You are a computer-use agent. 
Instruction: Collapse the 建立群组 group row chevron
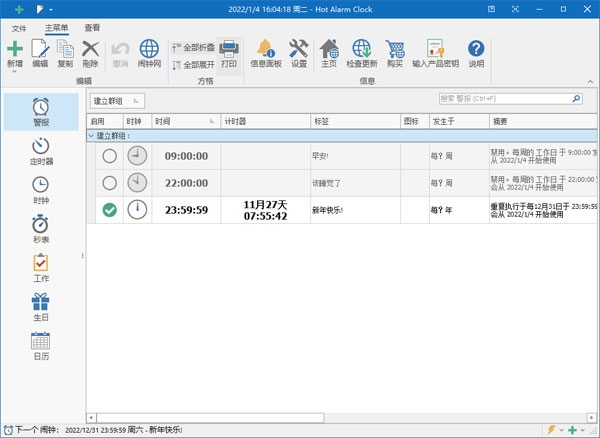click(x=91, y=136)
